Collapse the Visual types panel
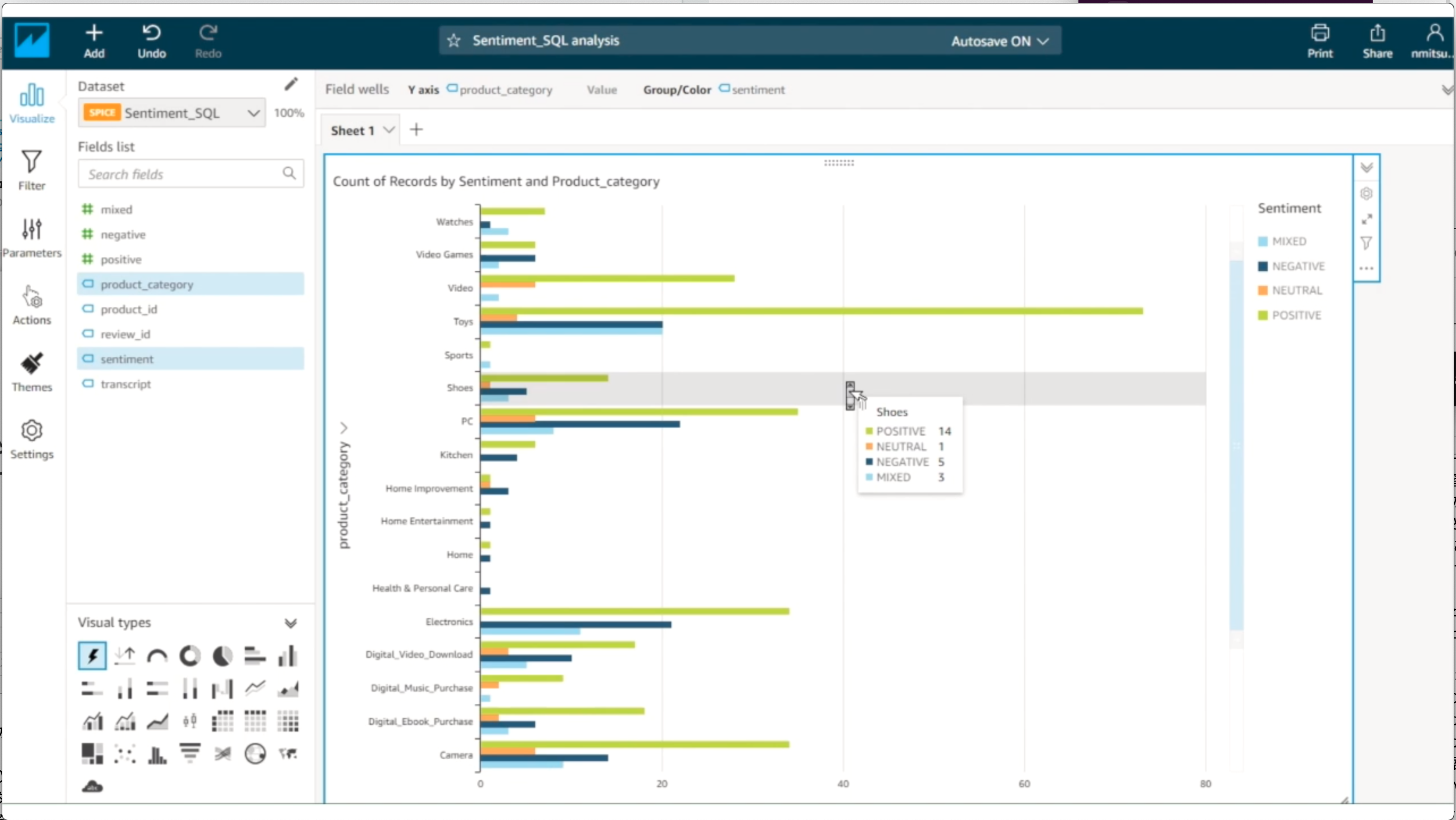The image size is (1456, 820). pyautogui.click(x=291, y=623)
